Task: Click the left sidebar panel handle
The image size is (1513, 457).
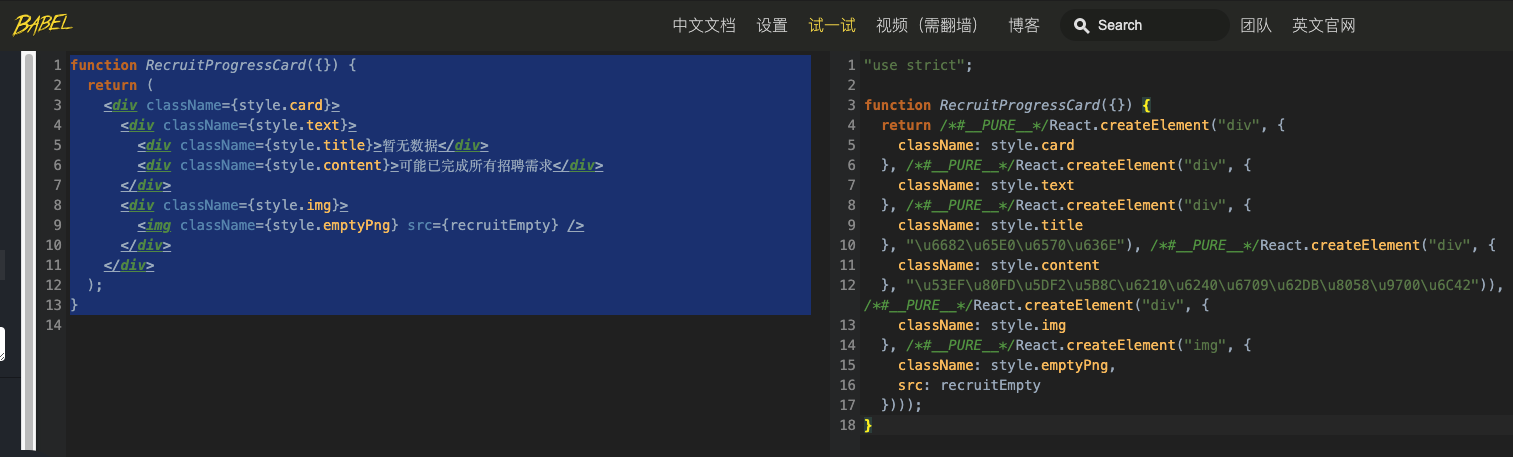Action: pos(3,344)
